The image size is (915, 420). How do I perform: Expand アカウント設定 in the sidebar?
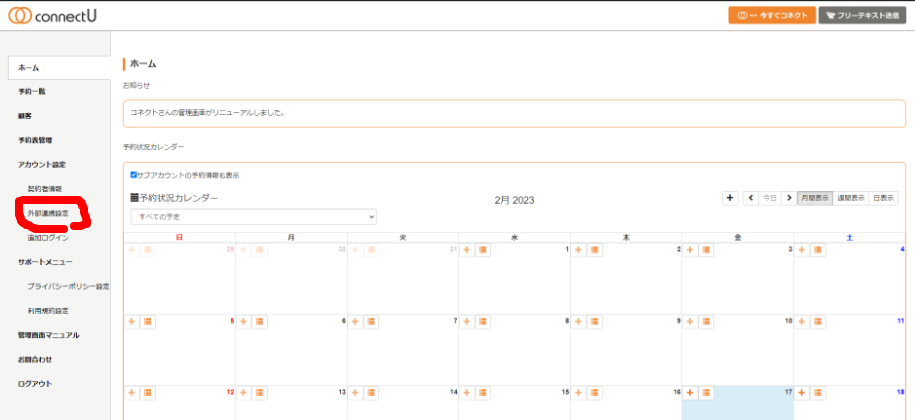[42, 164]
